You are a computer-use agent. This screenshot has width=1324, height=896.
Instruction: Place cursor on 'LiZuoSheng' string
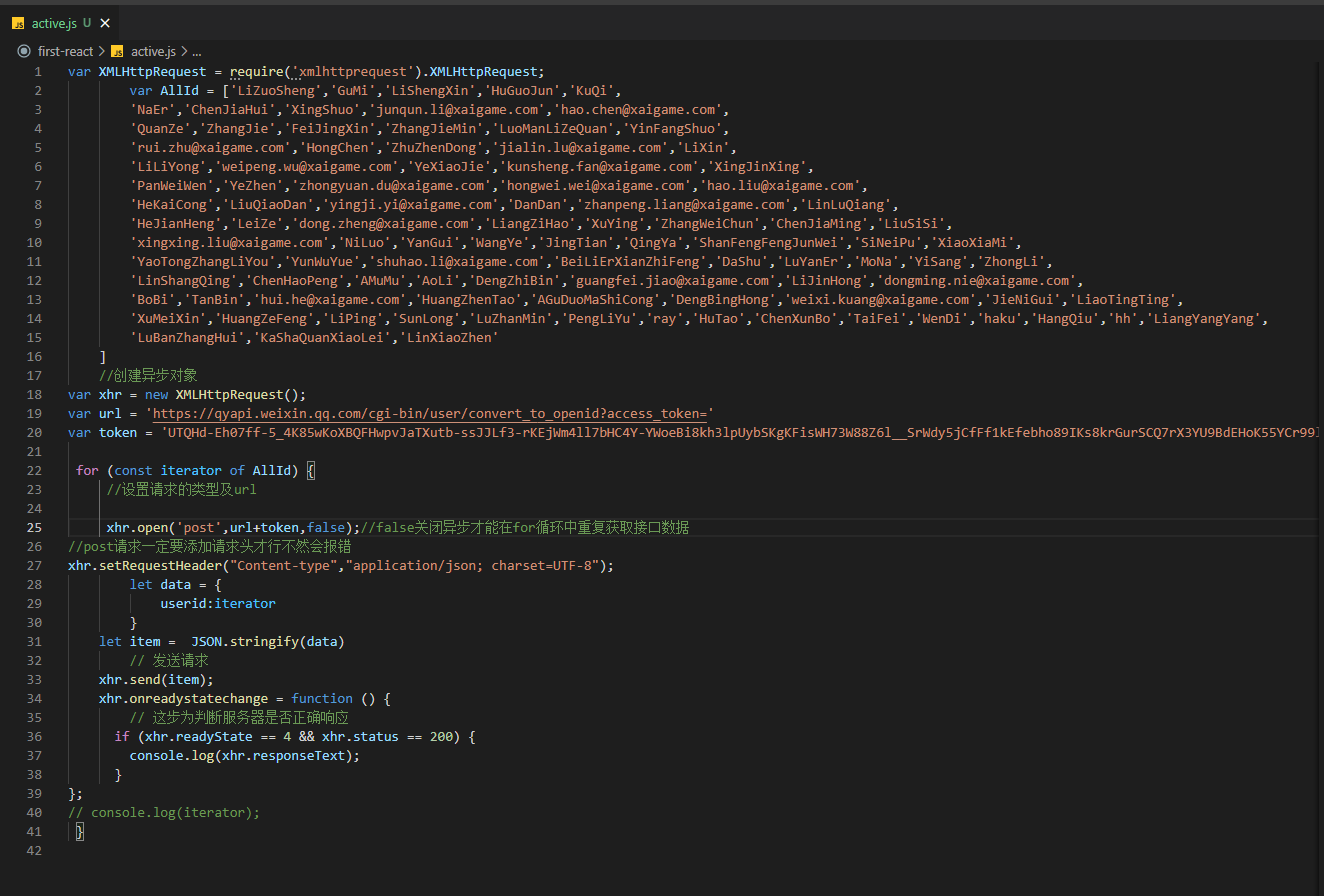(x=276, y=90)
